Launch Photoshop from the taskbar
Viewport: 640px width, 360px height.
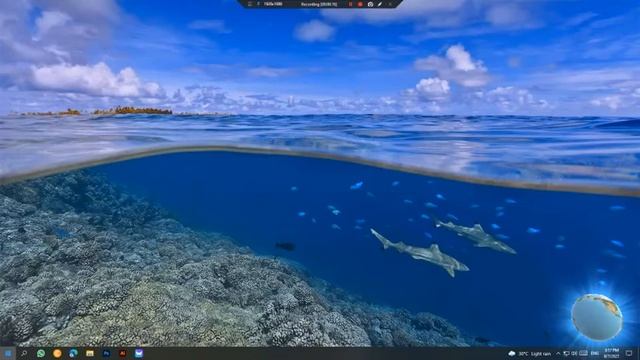(x=106, y=353)
